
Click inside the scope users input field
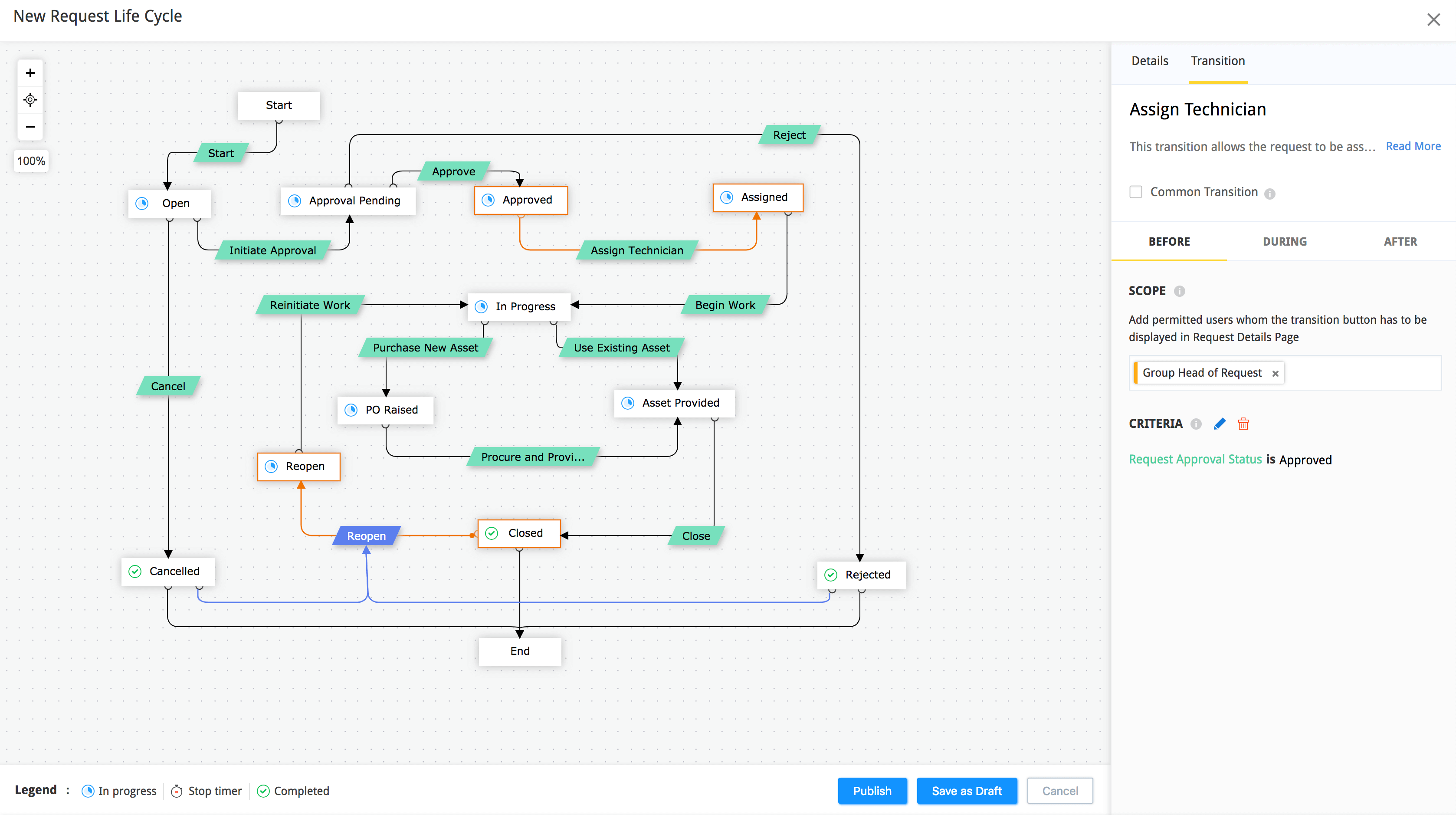[1362, 373]
